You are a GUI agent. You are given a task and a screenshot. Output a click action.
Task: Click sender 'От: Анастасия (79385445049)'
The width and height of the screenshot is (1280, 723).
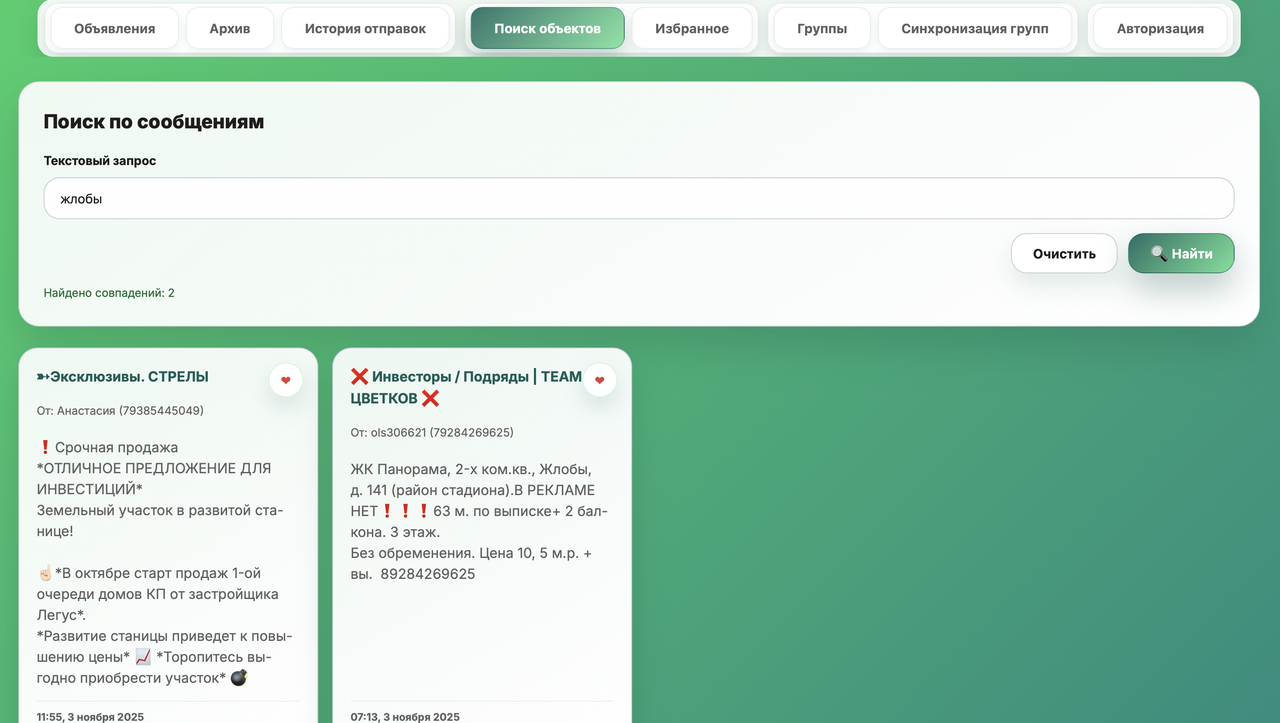(121, 410)
